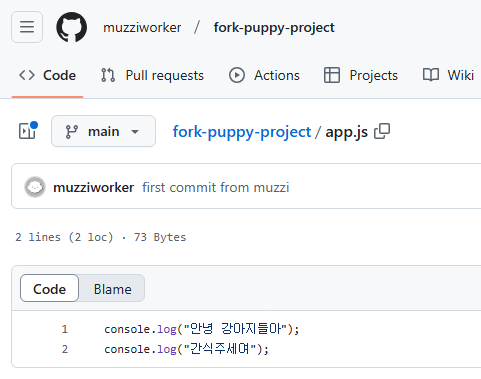Click the branch dropdown caret arrow
The width and height of the screenshot is (481, 379).
135,132
